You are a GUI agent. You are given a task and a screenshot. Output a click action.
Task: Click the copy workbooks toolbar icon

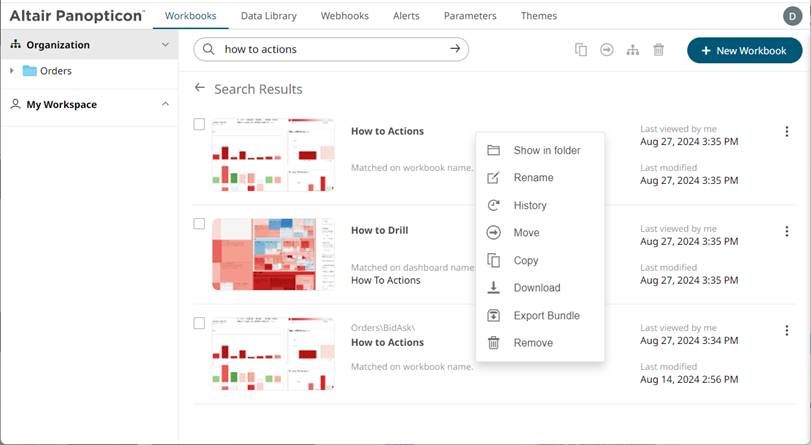581,50
